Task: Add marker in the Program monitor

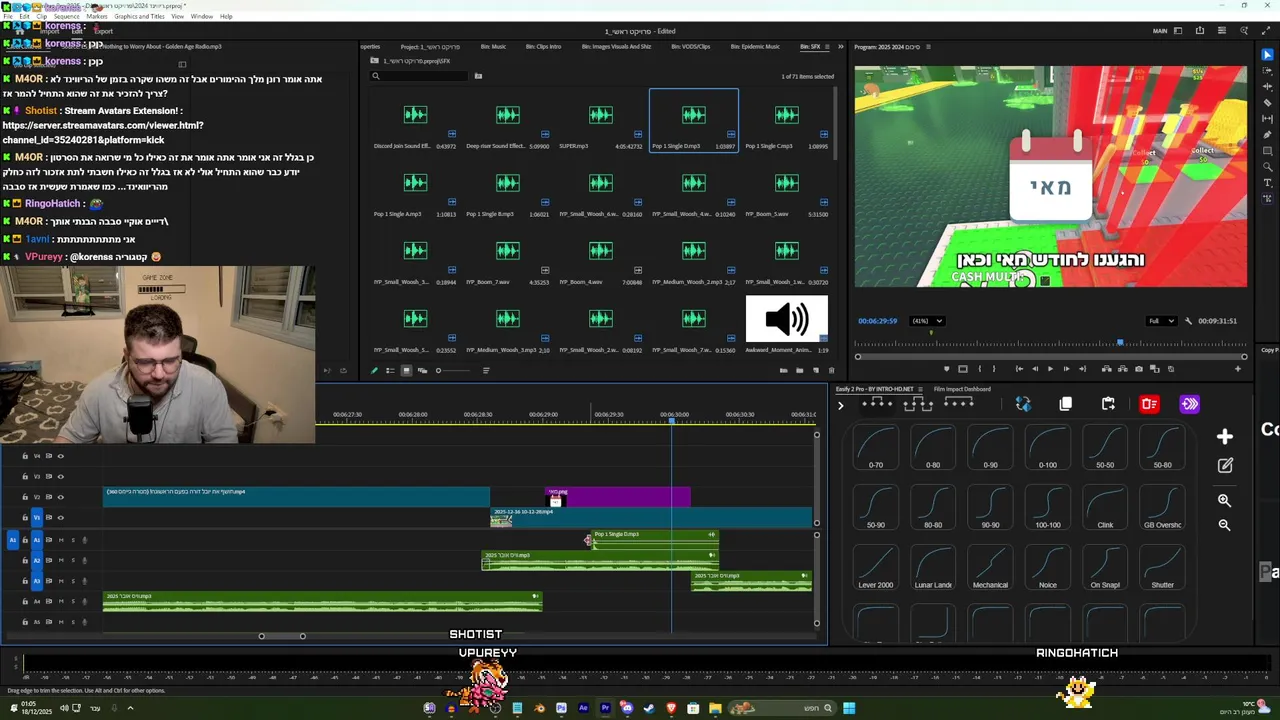Action: (947, 369)
